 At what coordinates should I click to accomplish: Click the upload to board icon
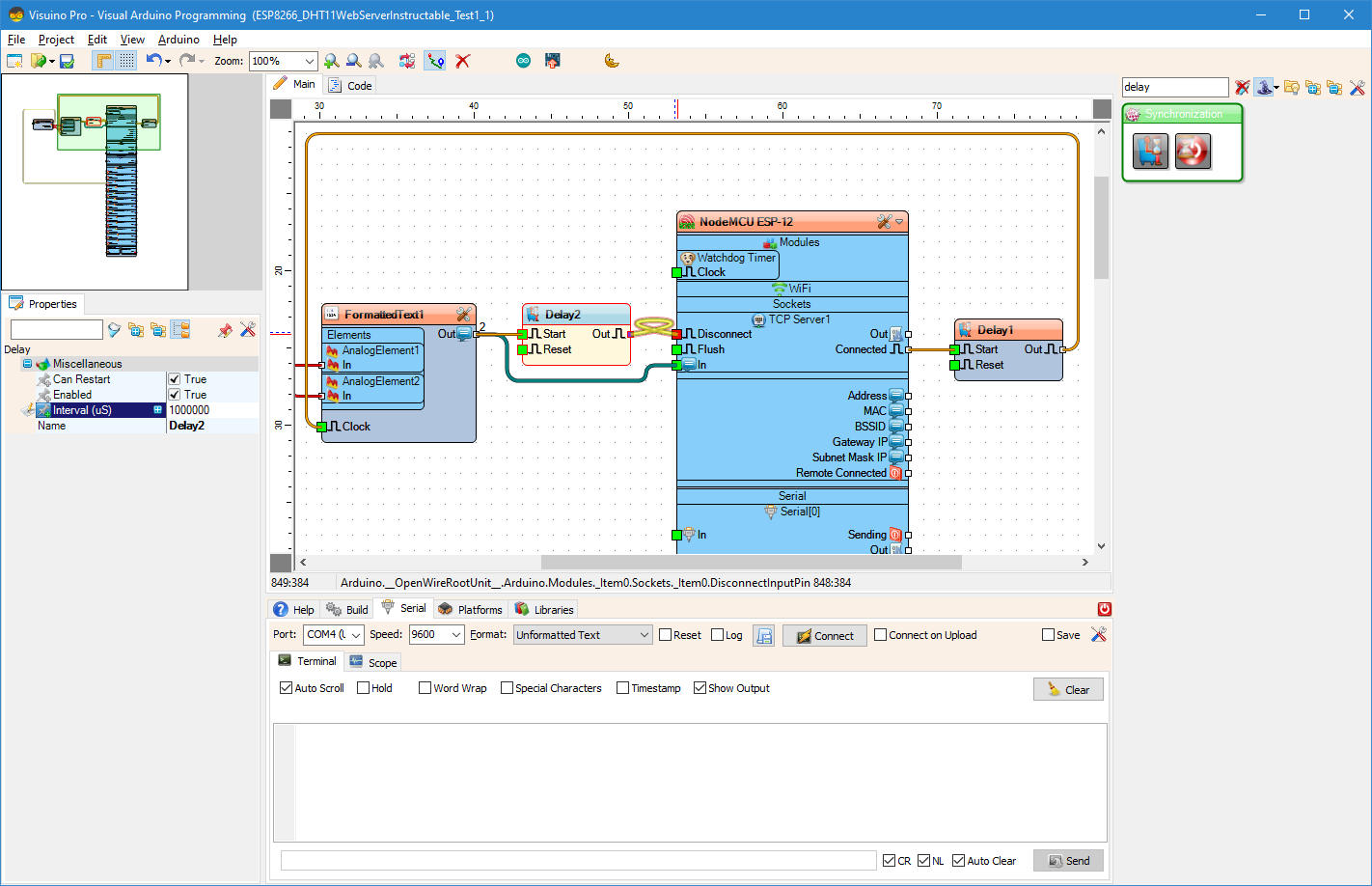click(552, 61)
